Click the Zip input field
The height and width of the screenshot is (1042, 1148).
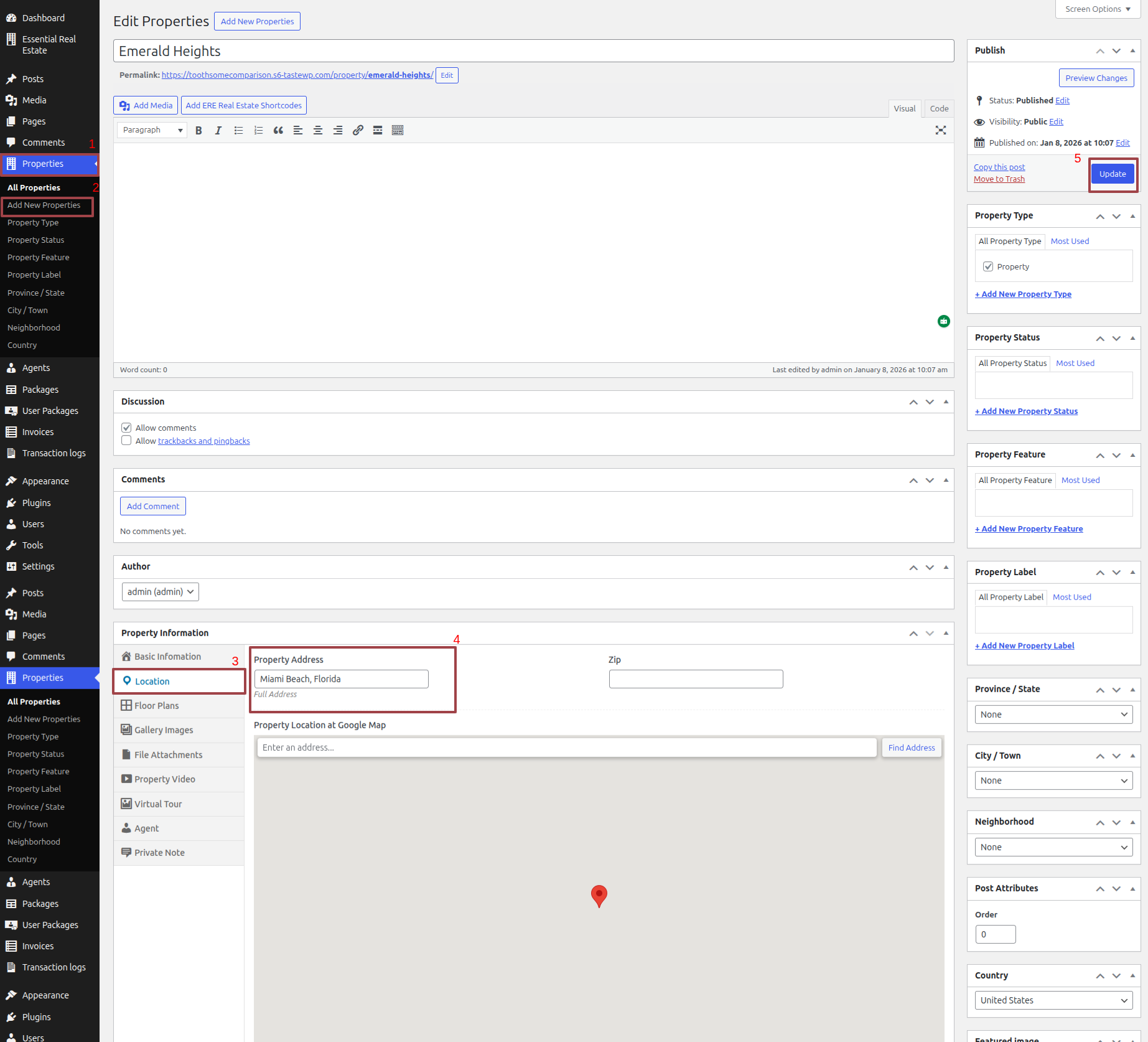696,679
